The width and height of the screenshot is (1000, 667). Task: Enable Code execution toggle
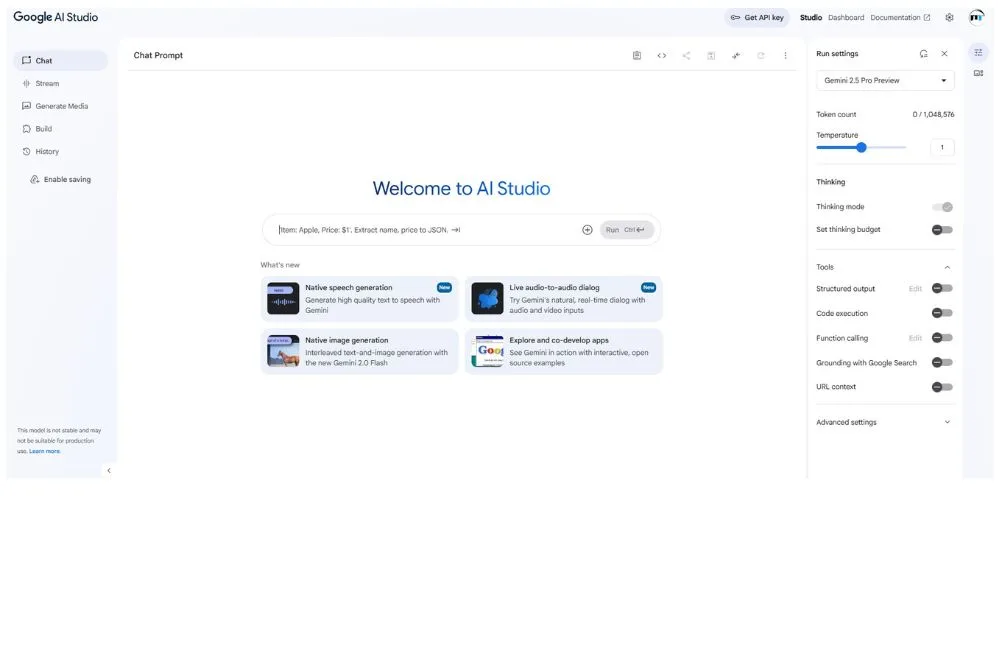pos(942,313)
